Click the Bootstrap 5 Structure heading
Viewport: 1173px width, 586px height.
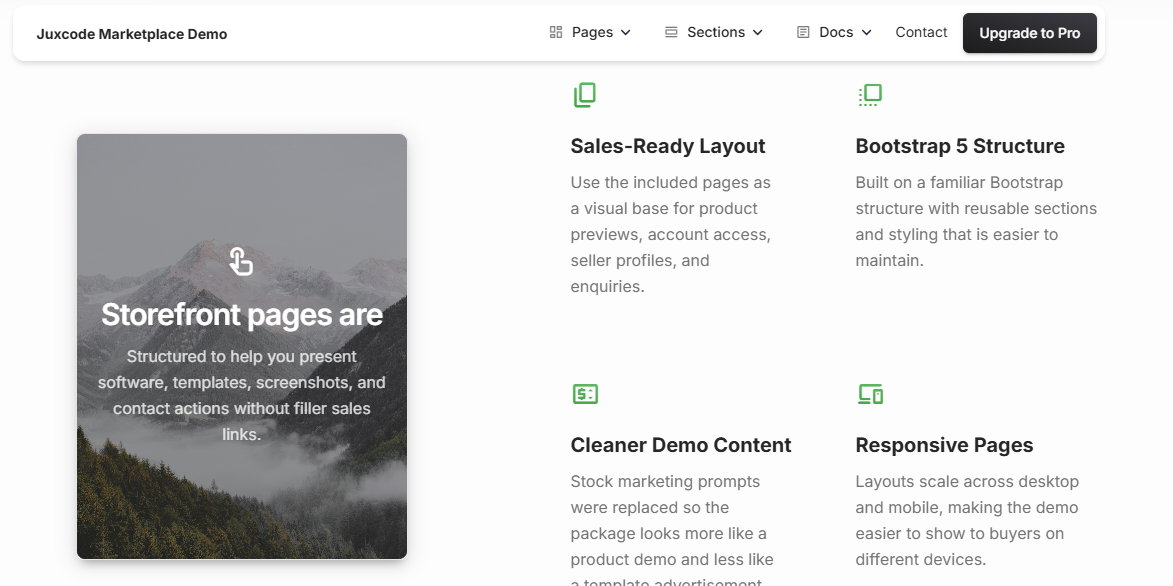coord(959,146)
